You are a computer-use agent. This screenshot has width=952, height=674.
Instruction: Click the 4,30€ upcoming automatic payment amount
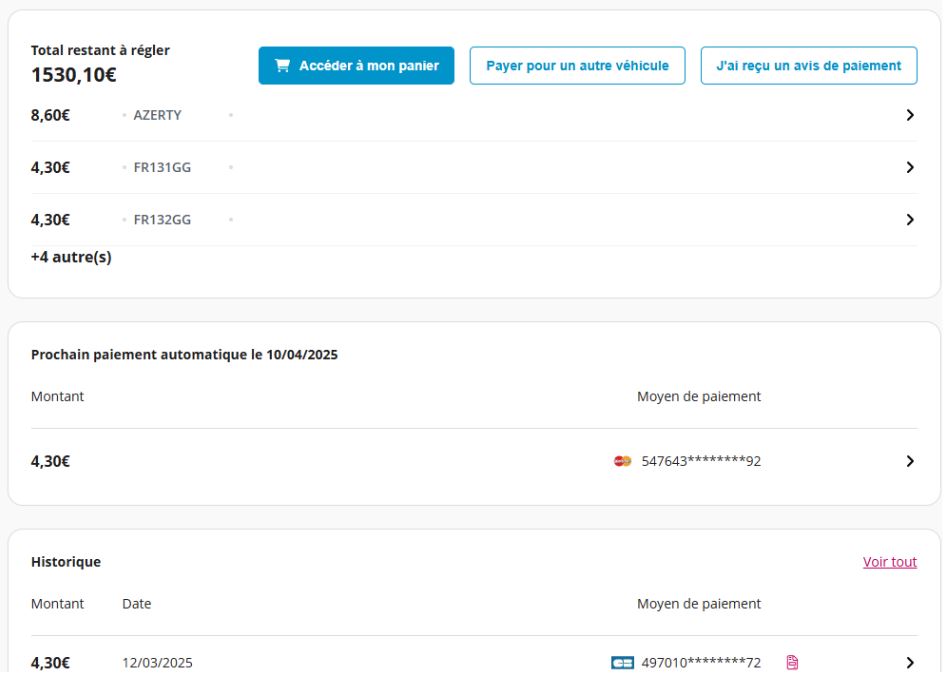(x=50, y=461)
